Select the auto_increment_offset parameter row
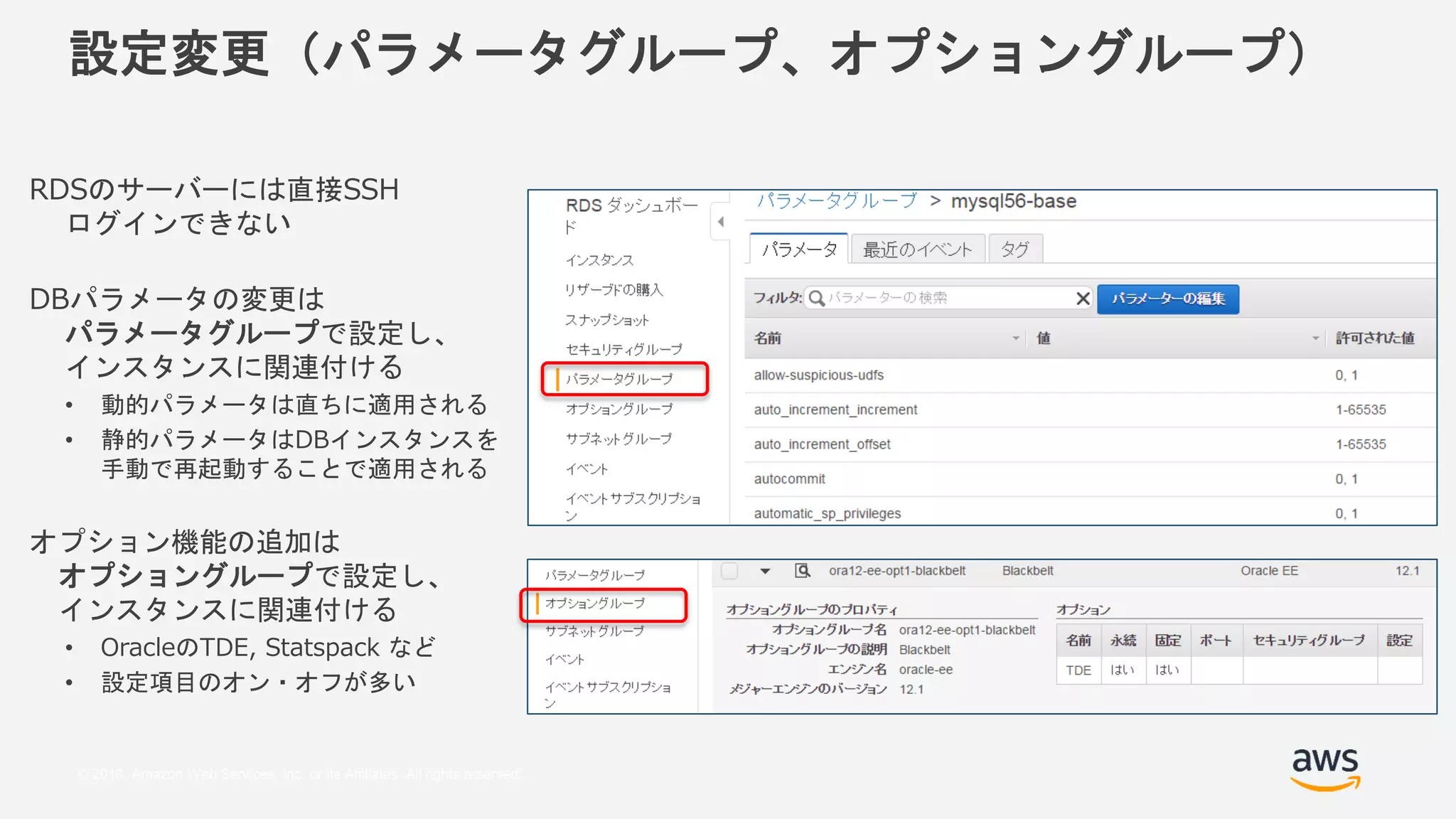This screenshot has width=1456, height=819. (x=1090, y=444)
